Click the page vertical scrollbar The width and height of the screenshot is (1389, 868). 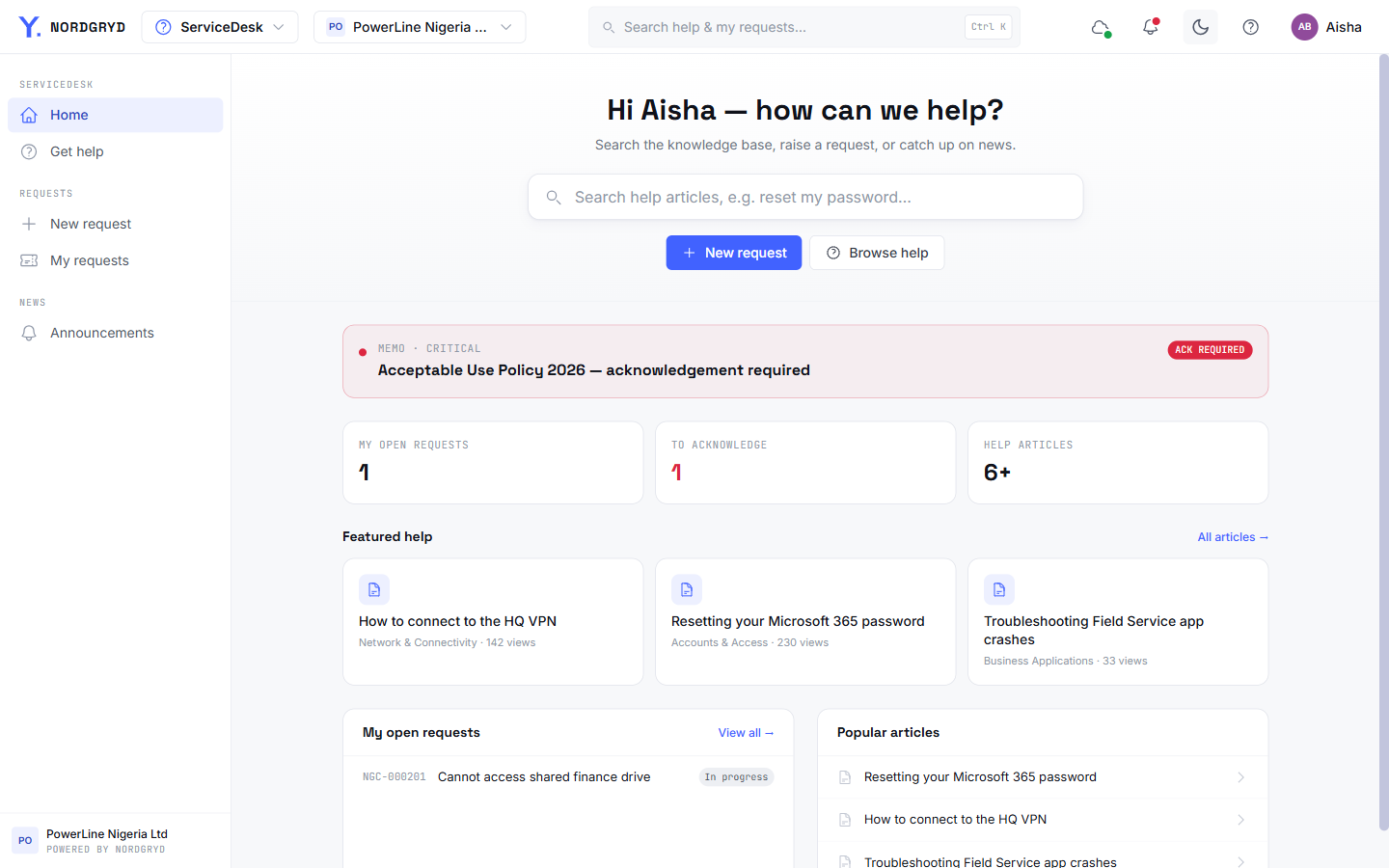(1383, 442)
